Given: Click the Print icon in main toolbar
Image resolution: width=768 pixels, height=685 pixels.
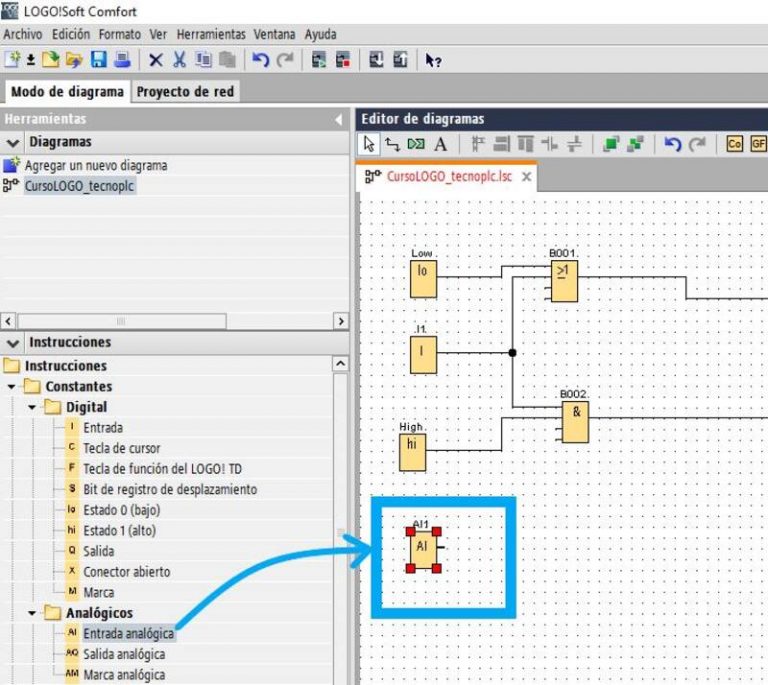Looking at the screenshot, I should 121,60.
